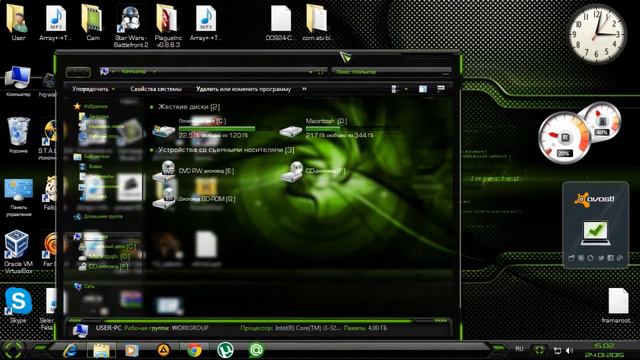
Task: Click Упорядочить dropdown in Explorer toolbar
Action: click(x=93, y=89)
